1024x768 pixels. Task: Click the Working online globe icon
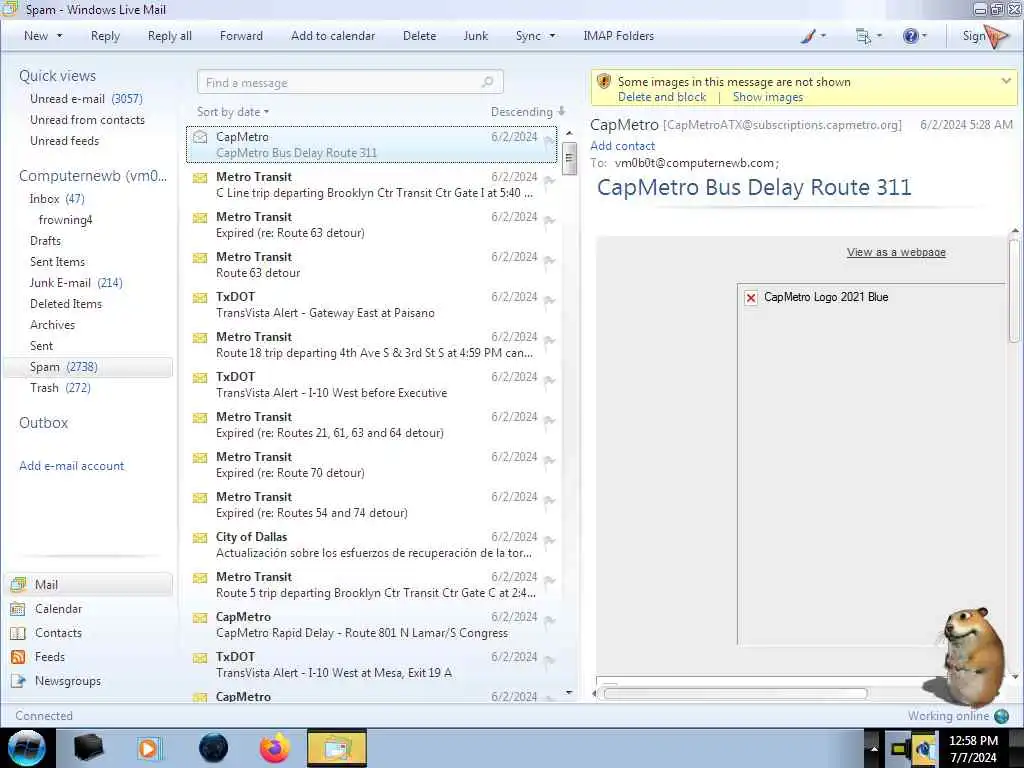tap(1001, 716)
